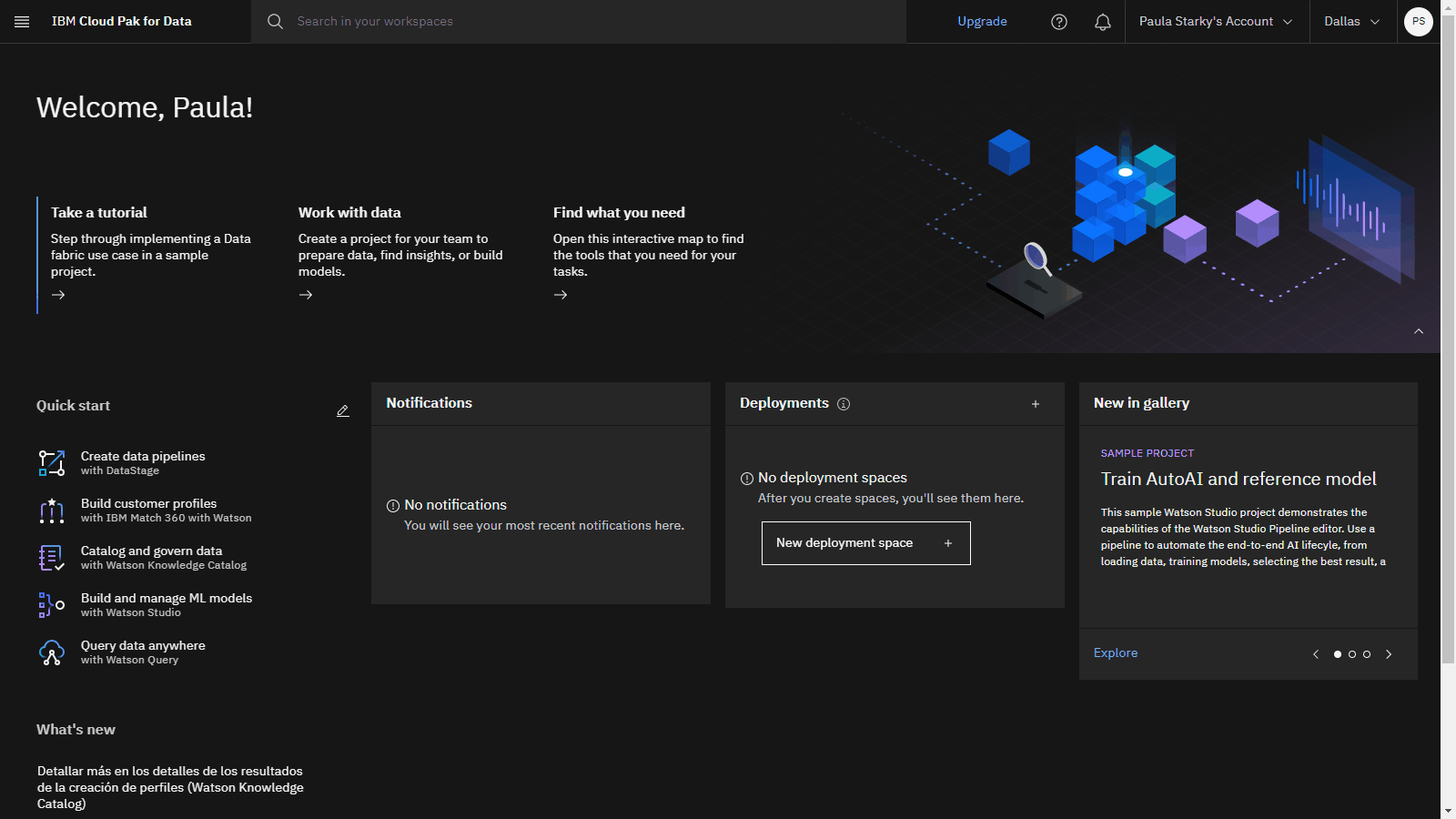Click New deployment space button
The height and width of the screenshot is (819, 1456).
coord(866,543)
